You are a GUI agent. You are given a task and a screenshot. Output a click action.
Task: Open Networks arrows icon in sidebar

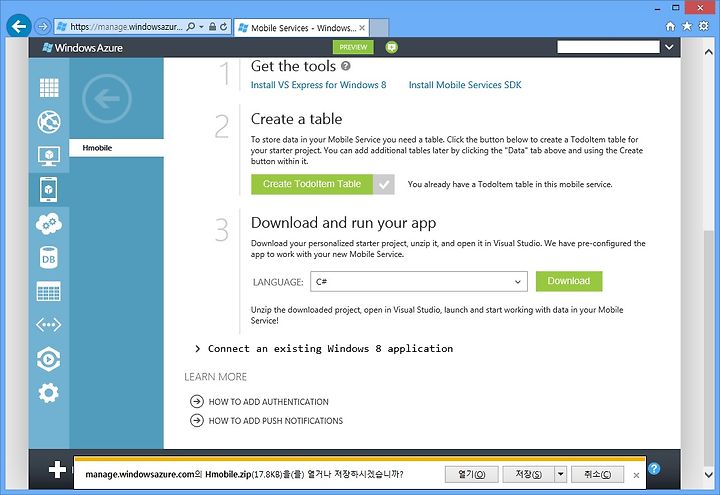coord(49,325)
